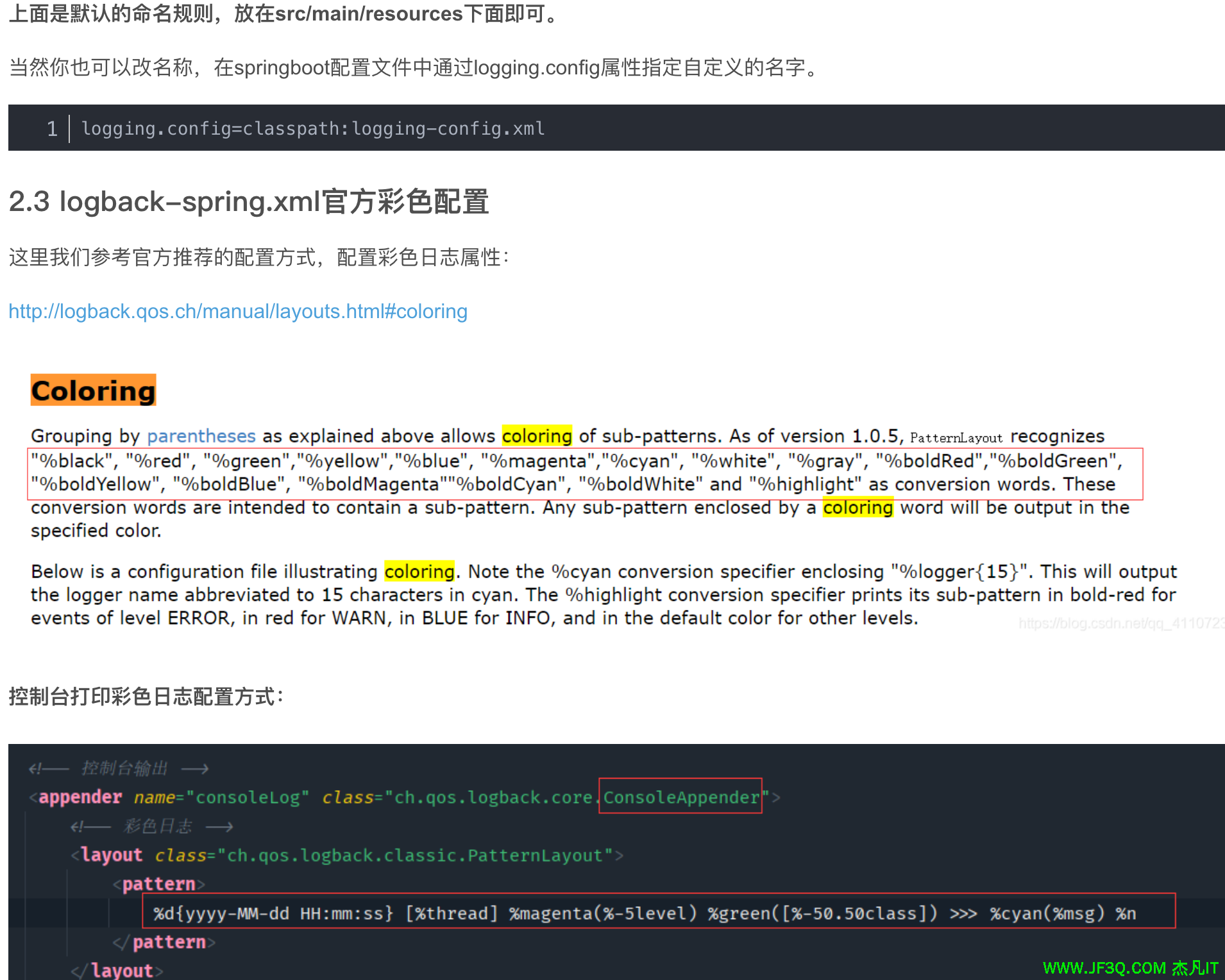Click the 控制台打印彩色日志配置方式 bold subheading
Viewport: 1225px width, 980px height.
(146, 697)
